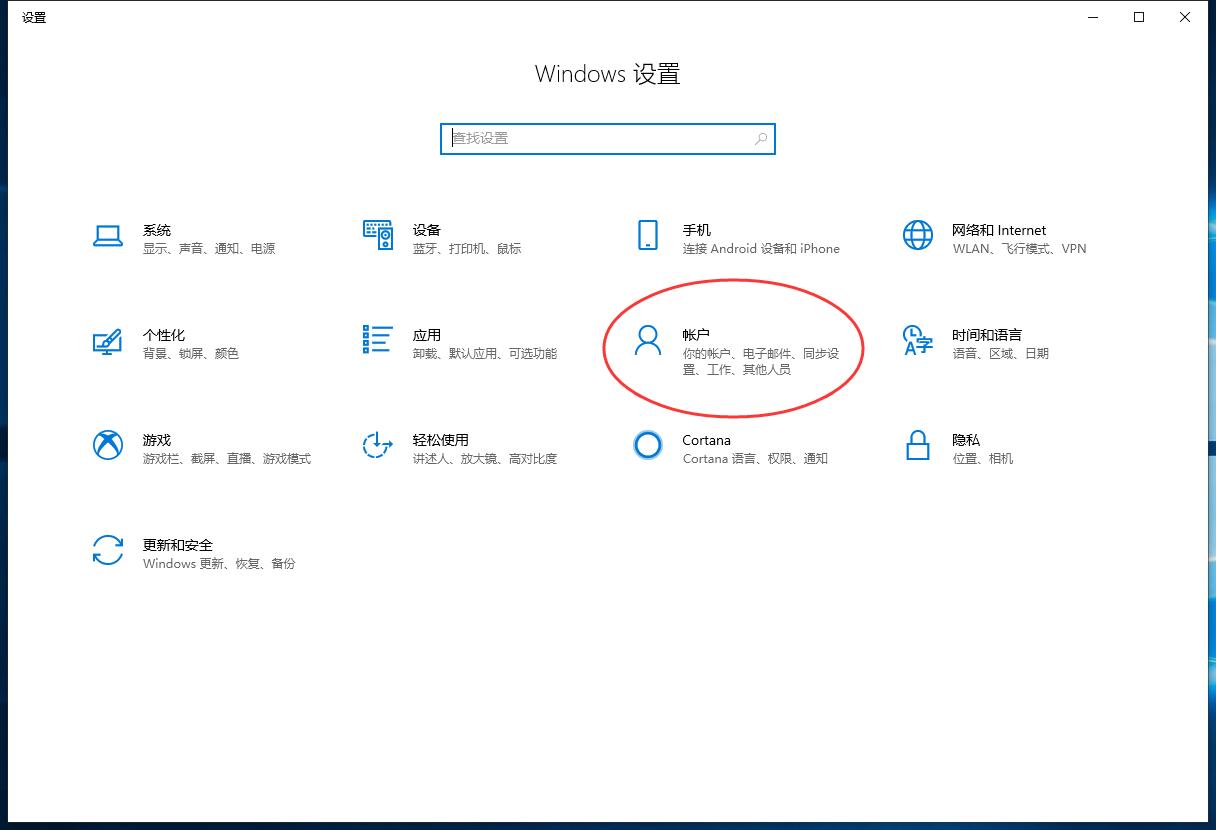Select the 游戏 category title
Image resolution: width=1216 pixels, height=830 pixels.
tap(157, 440)
